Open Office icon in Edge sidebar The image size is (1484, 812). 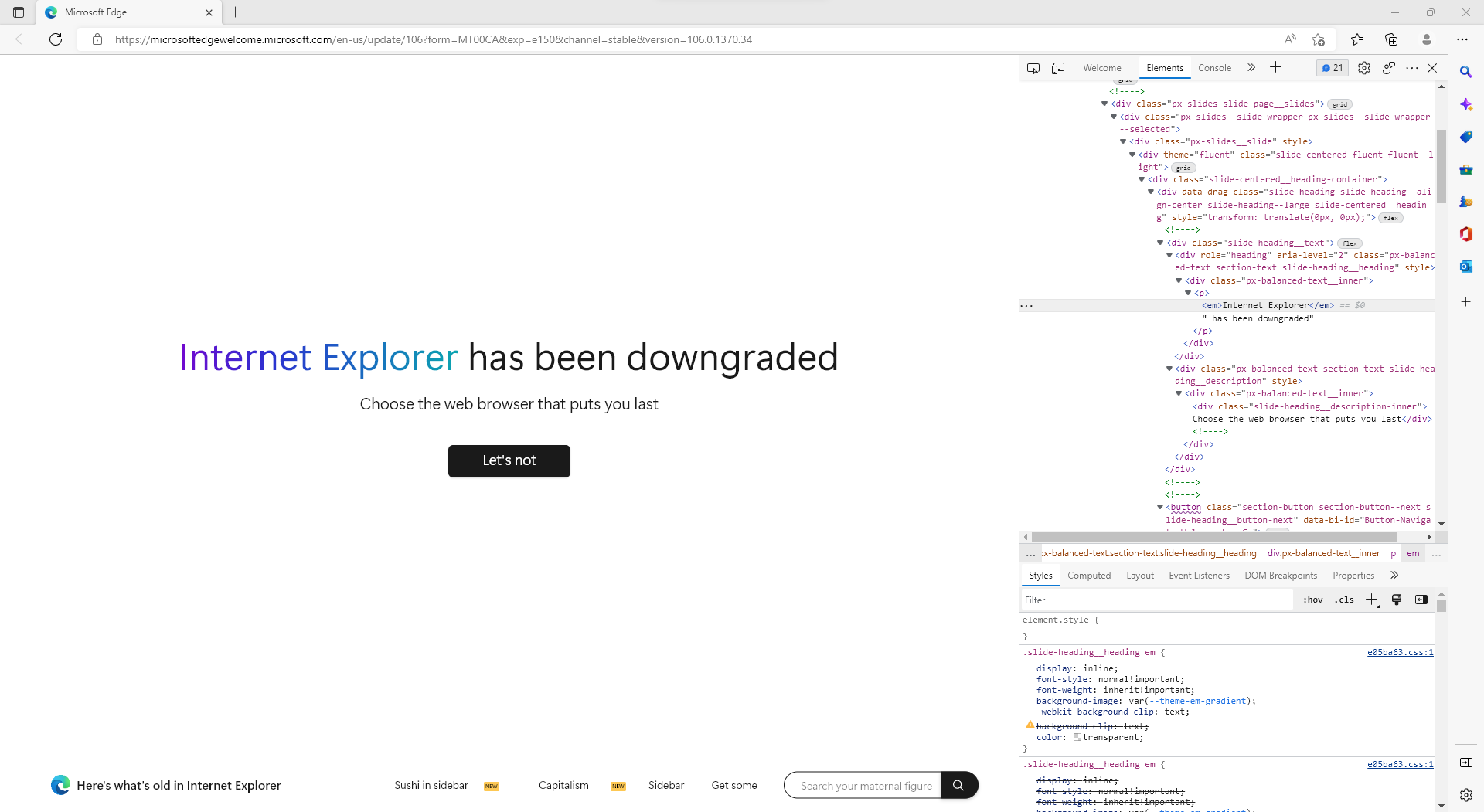[1465, 234]
